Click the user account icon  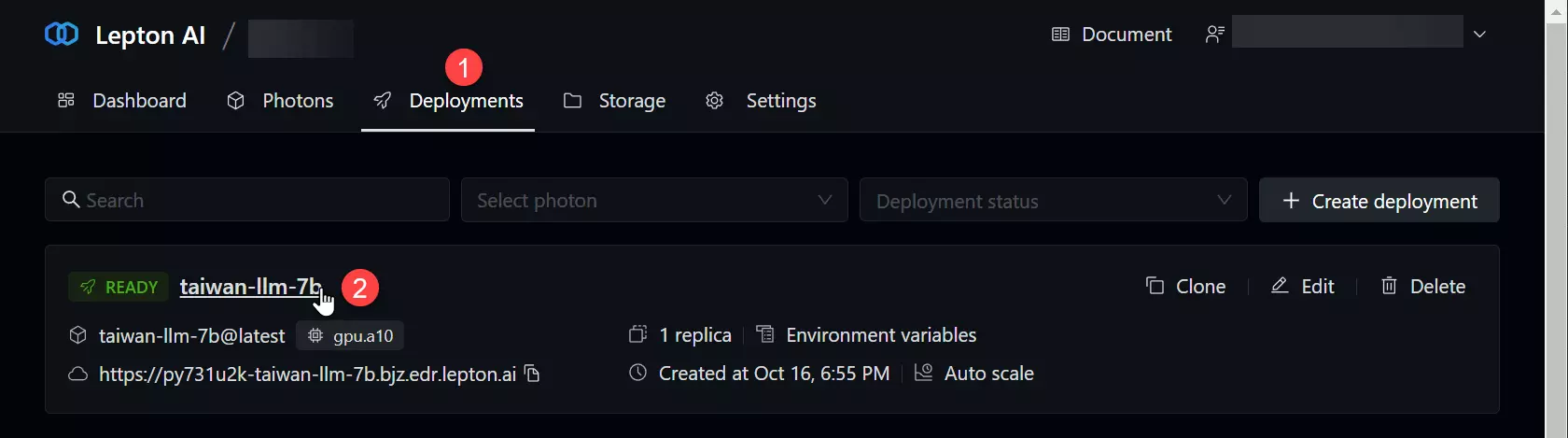[x=1214, y=35]
